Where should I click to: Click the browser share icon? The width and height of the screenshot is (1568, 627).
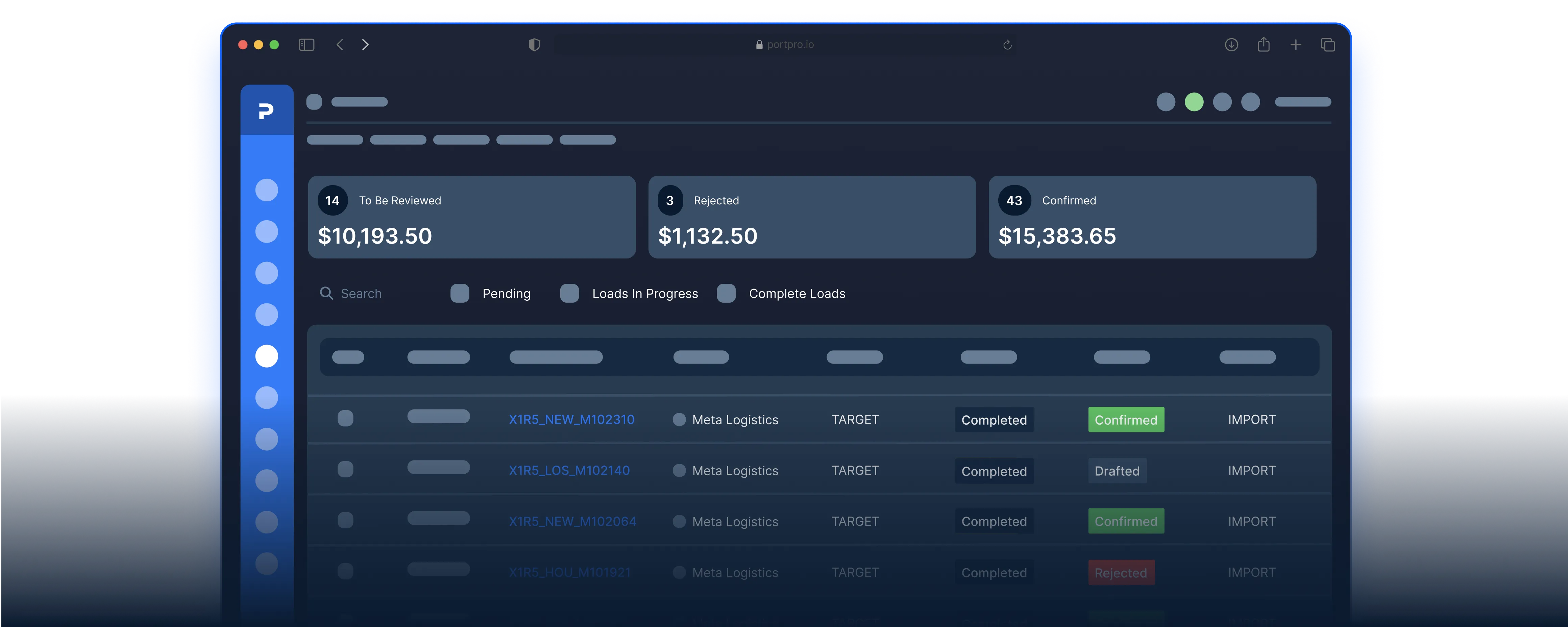(1264, 45)
